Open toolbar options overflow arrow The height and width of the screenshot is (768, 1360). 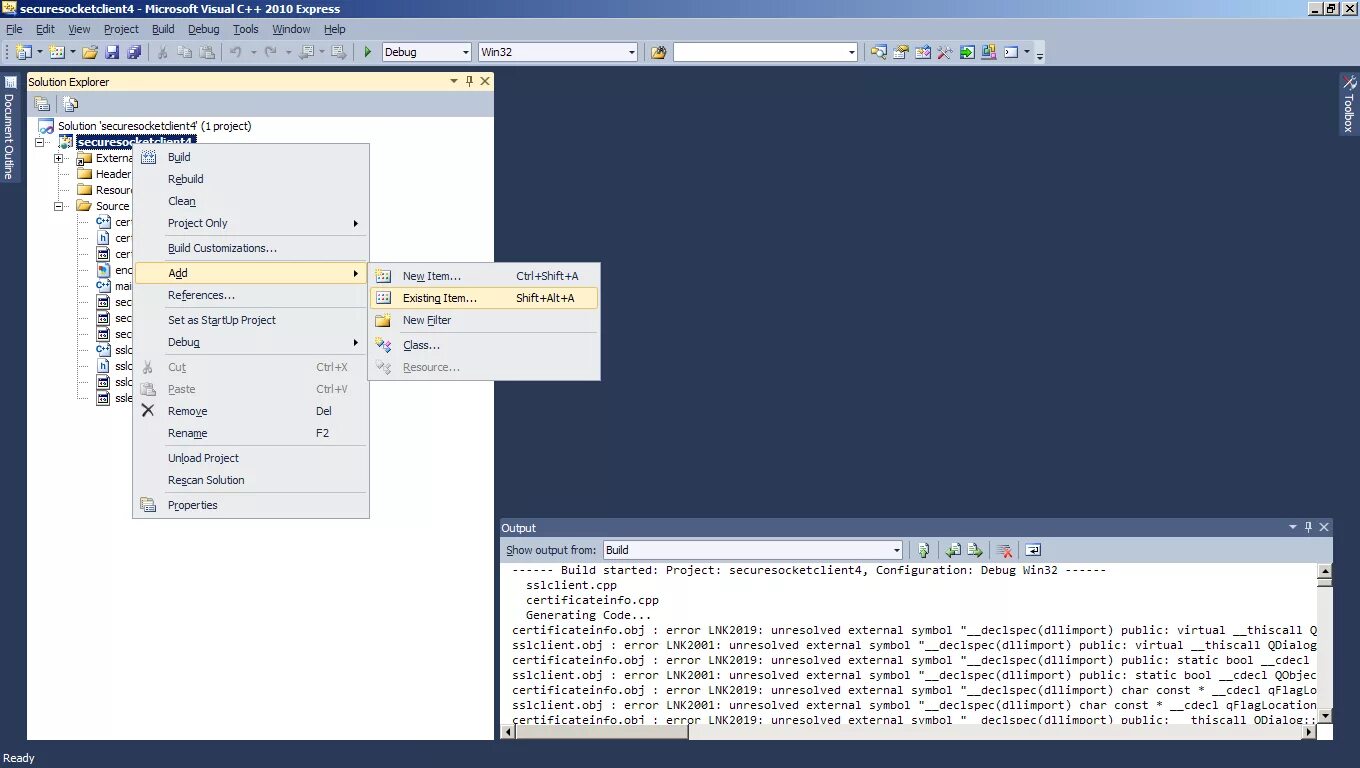coord(1040,54)
